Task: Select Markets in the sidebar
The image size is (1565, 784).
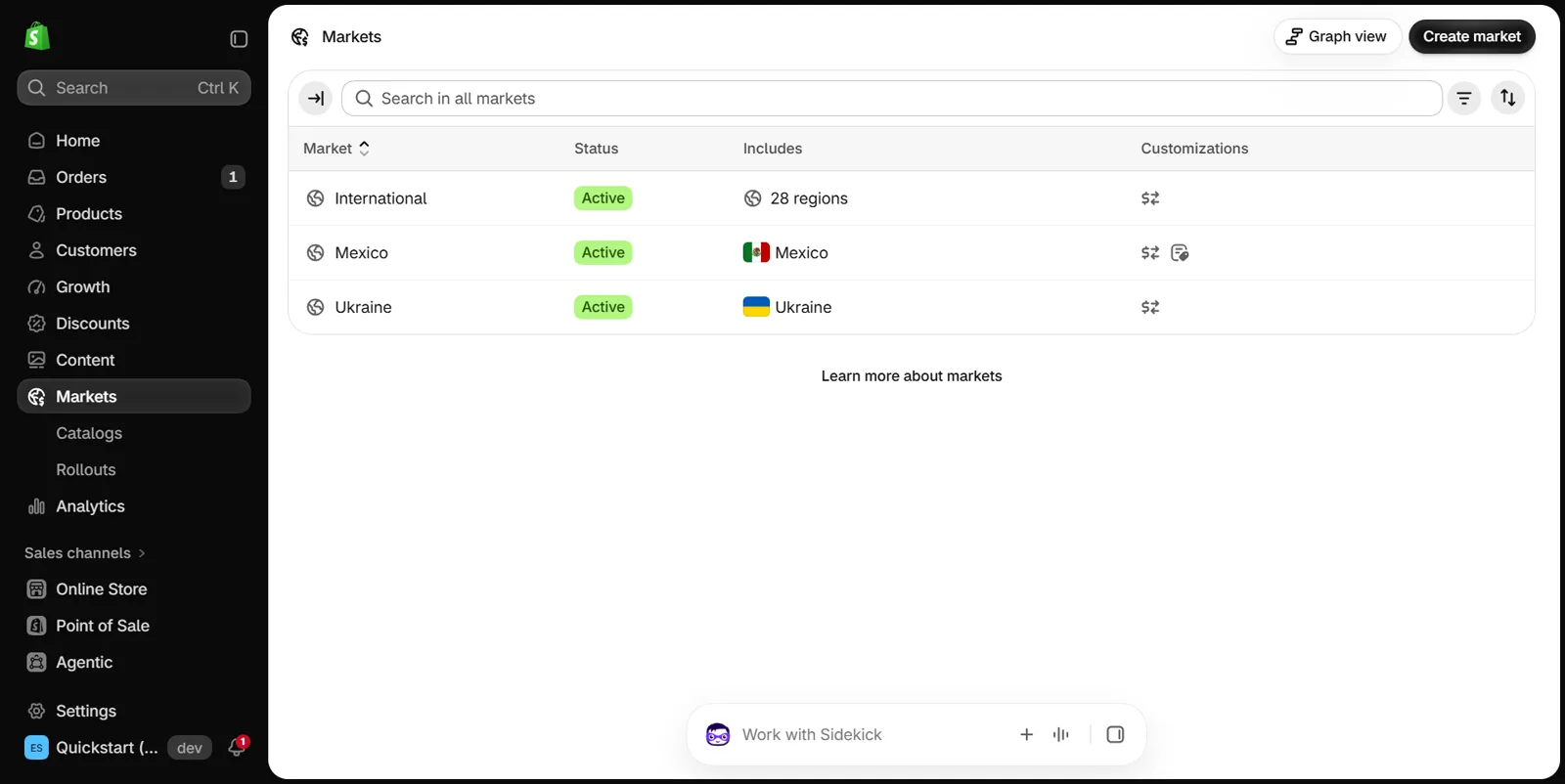Action: coord(134,397)
